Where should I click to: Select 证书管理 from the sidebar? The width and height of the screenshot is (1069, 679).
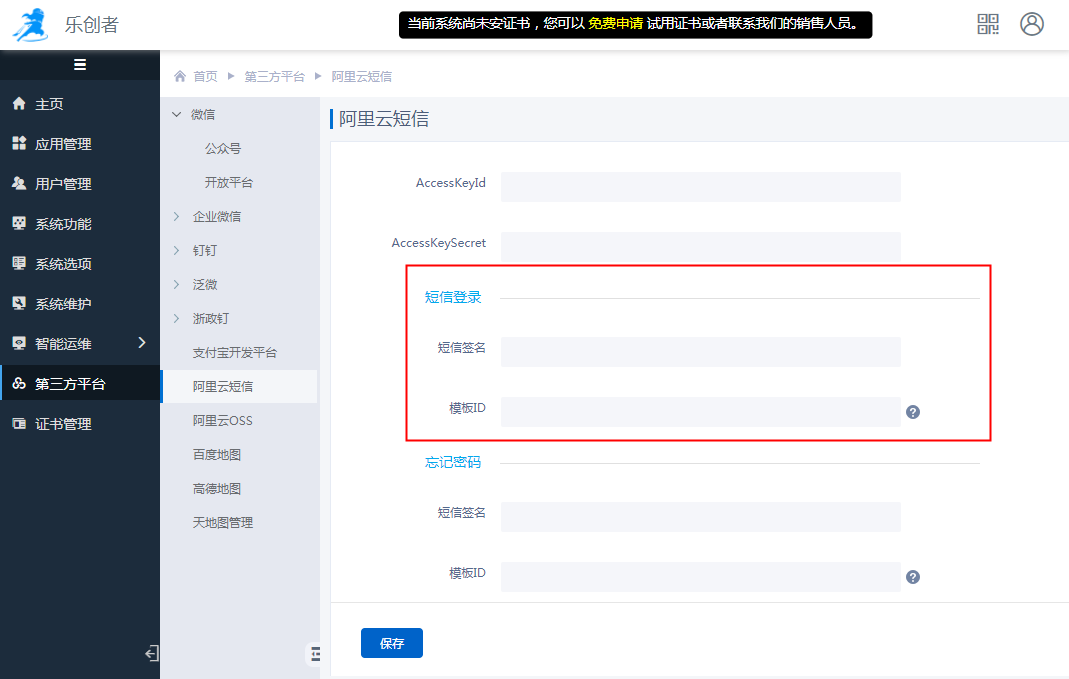point(62,424)
